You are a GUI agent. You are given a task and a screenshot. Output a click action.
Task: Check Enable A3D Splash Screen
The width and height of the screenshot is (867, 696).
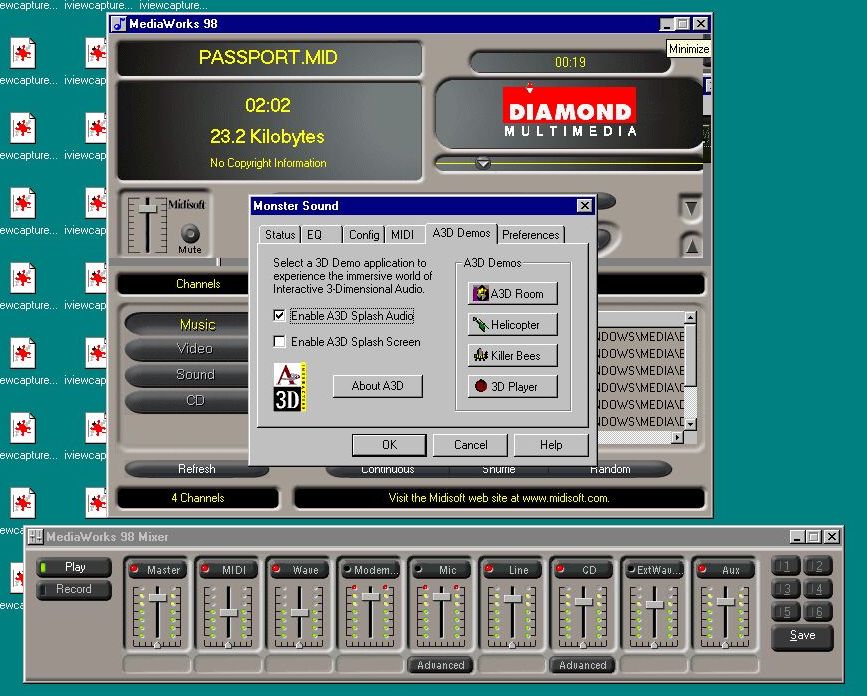279,342
